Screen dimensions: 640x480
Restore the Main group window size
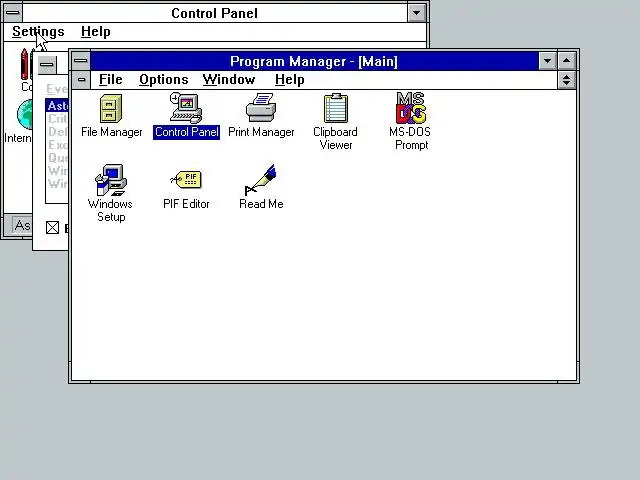(x=567, y=80)
